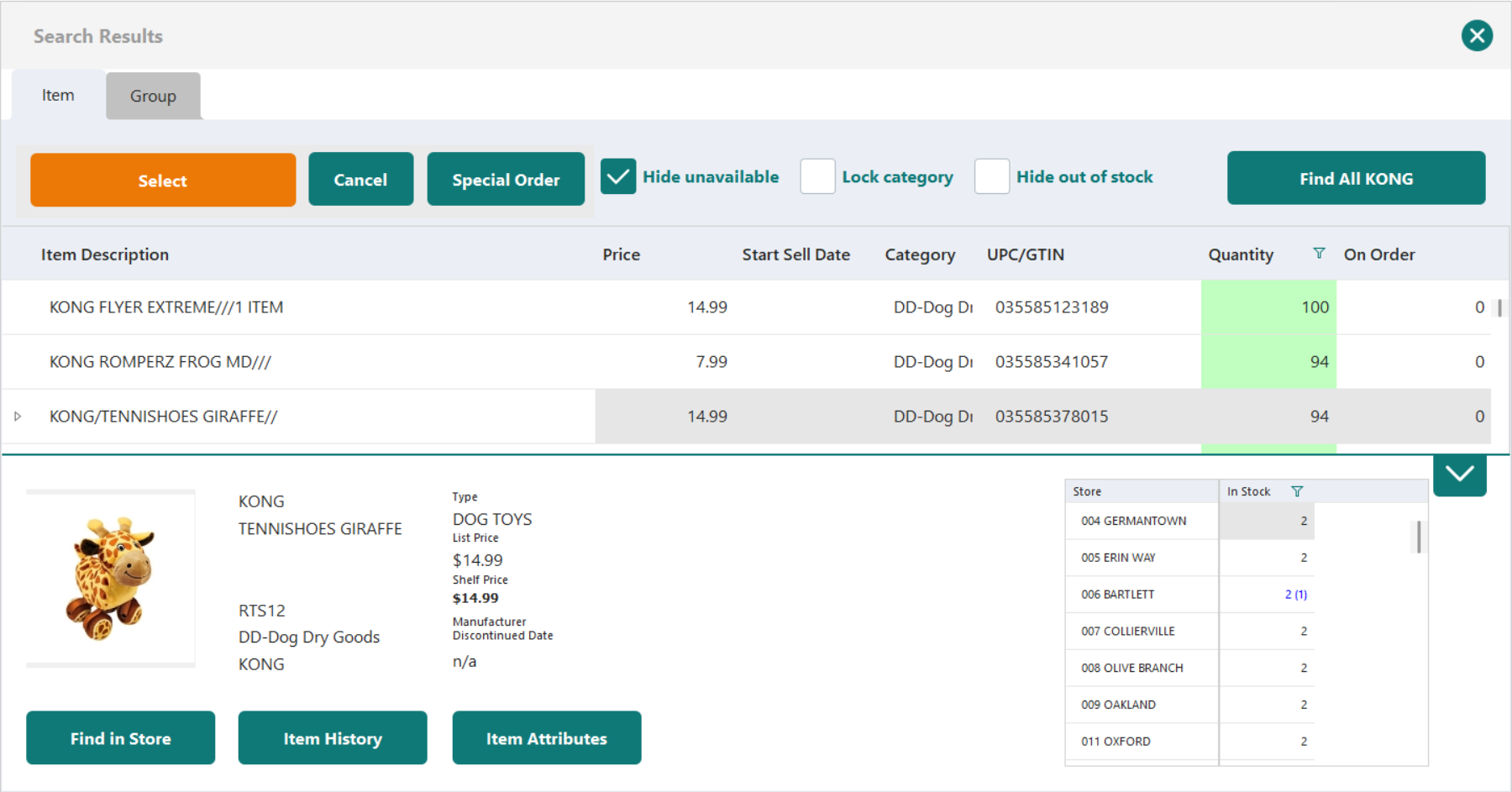Select store 004 GERMANTOWN
This screenshot has width=1512, height=792.
pyautogui.click(x=1134, y=521)
